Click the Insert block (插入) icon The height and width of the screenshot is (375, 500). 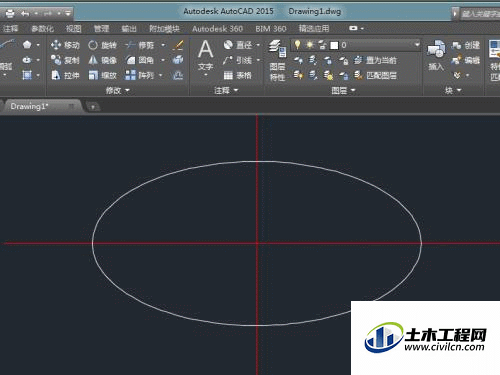436,55
